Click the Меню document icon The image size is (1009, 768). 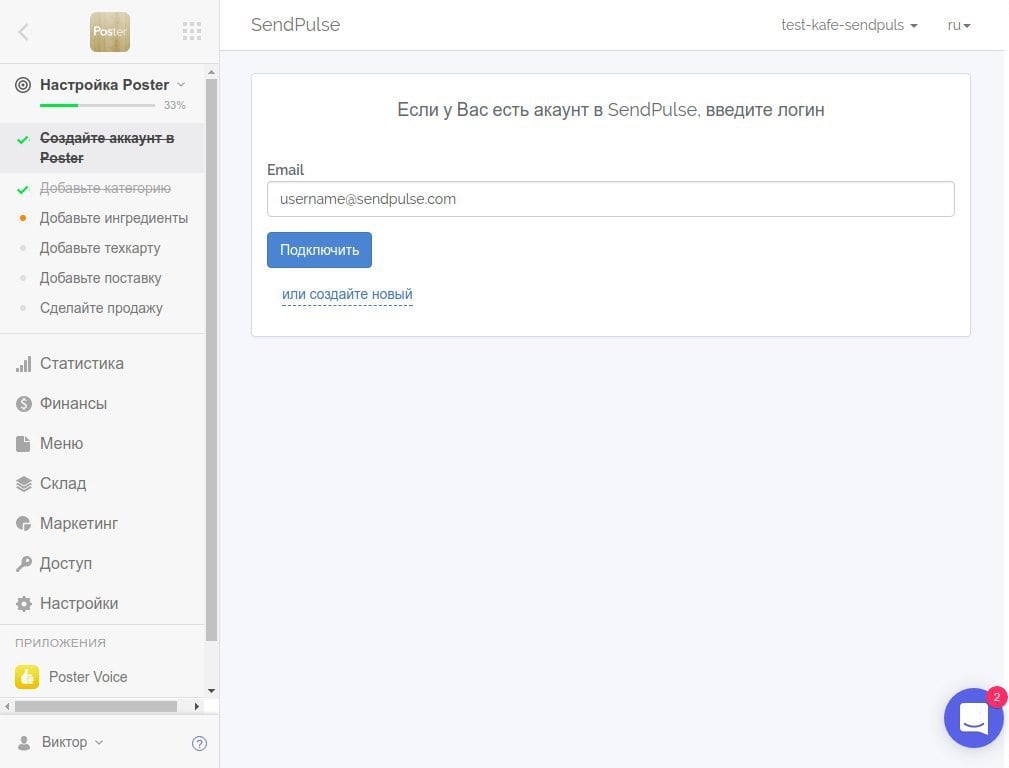(x=23, y=444)
